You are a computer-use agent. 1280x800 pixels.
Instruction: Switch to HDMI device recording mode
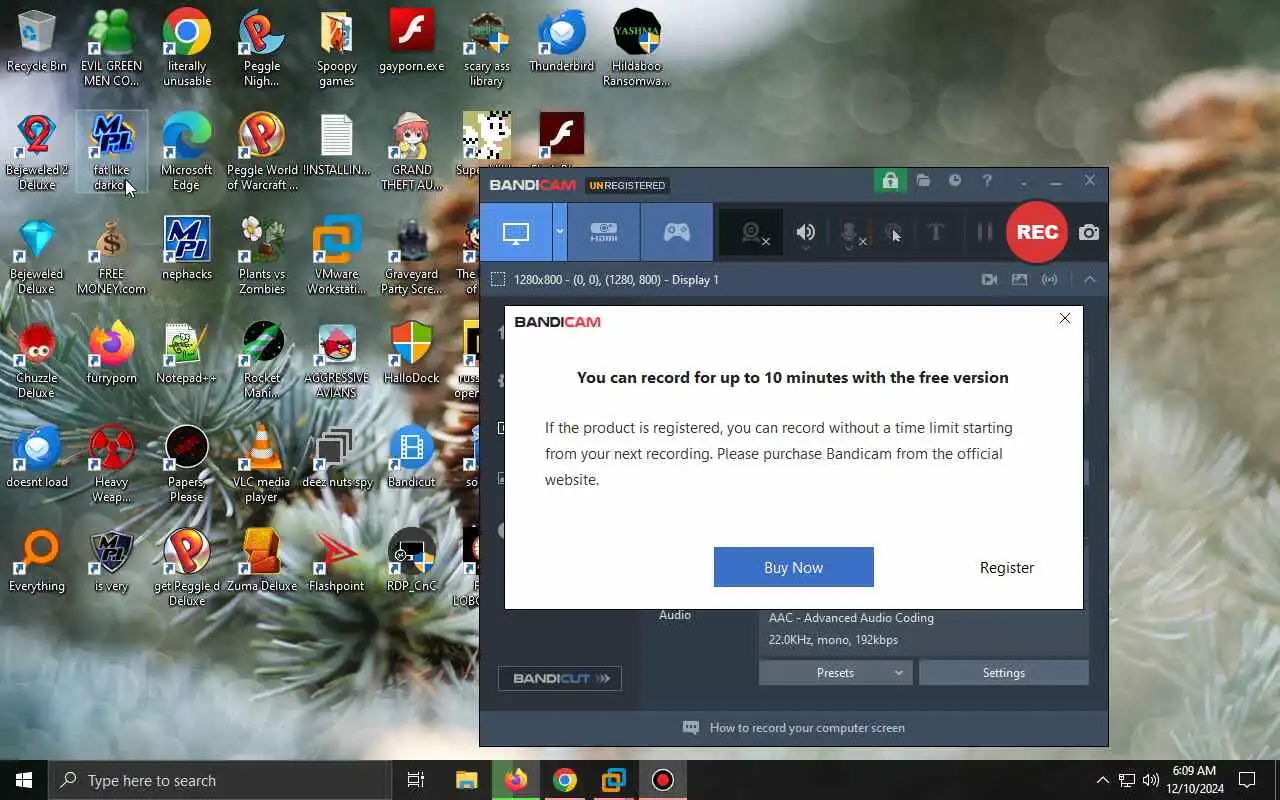coord(604,232)
